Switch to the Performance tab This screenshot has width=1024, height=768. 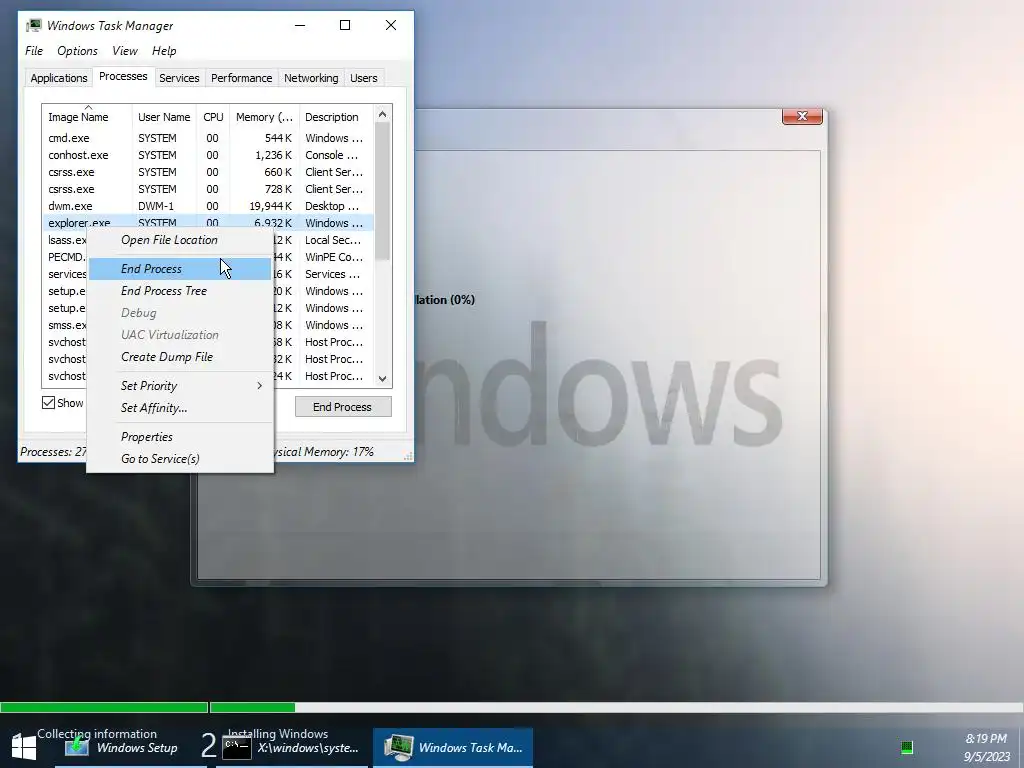pyautogui.click(x=242, y=78)
